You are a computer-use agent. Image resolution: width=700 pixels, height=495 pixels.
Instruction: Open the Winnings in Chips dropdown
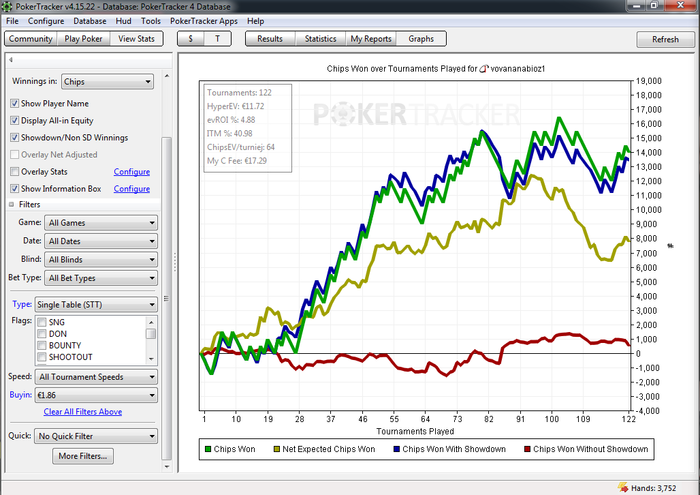tap(107, 82)
